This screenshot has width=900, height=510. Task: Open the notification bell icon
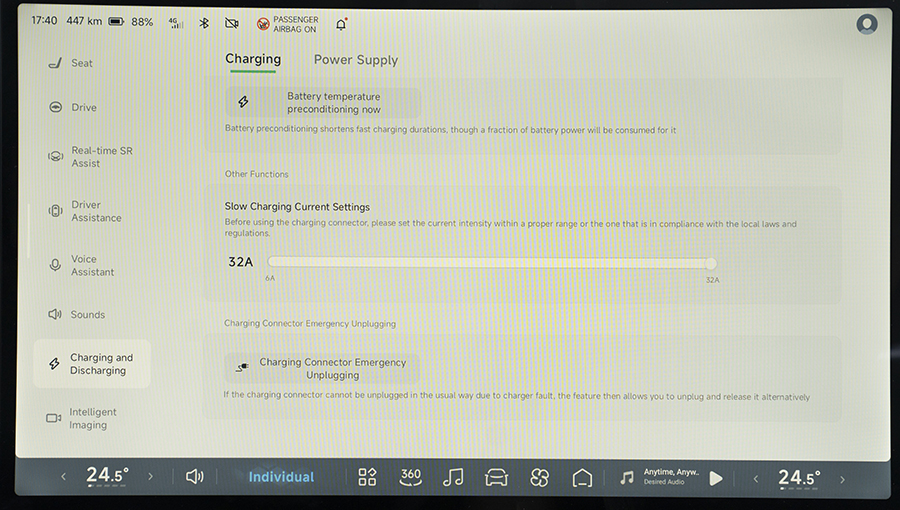point(341,23)
